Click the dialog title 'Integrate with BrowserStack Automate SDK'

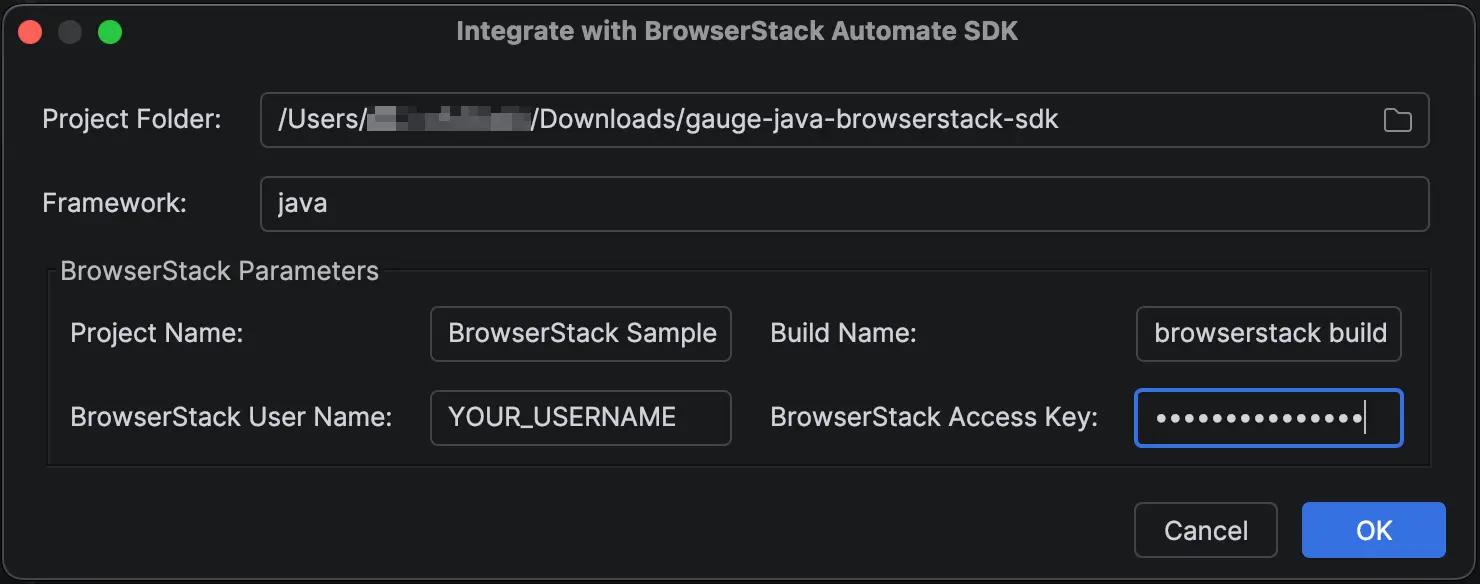point(737,31)
